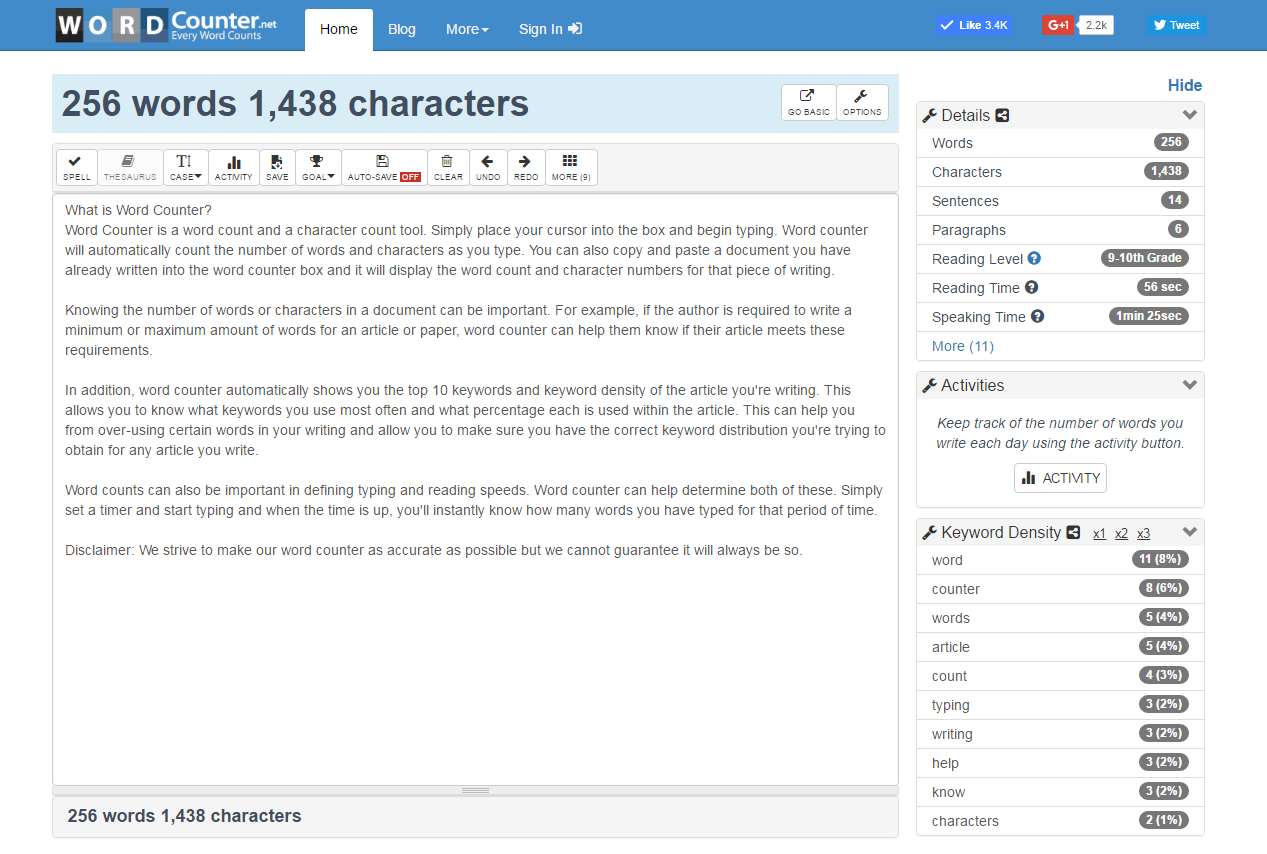Viewport: 1267px width, 854px height.
Task: Click the Go Basic button
Action: (809, 102)
